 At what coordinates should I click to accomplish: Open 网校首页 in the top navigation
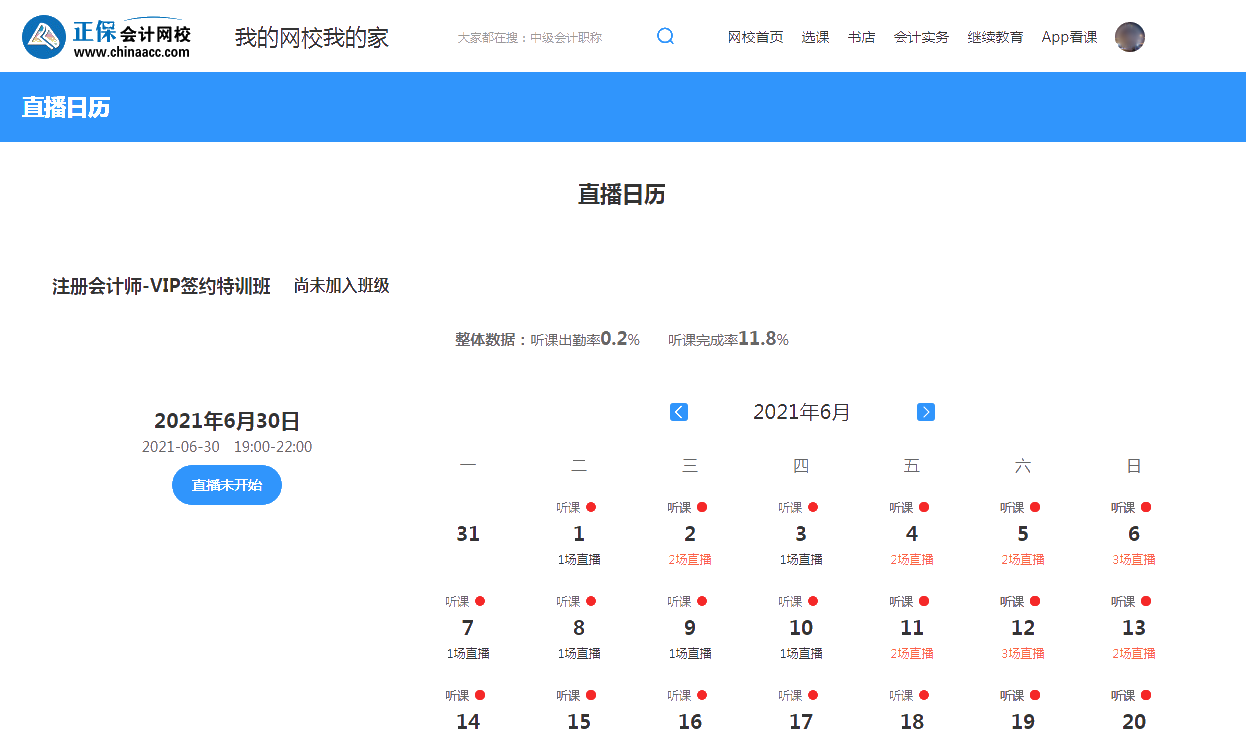pos(755,36)
